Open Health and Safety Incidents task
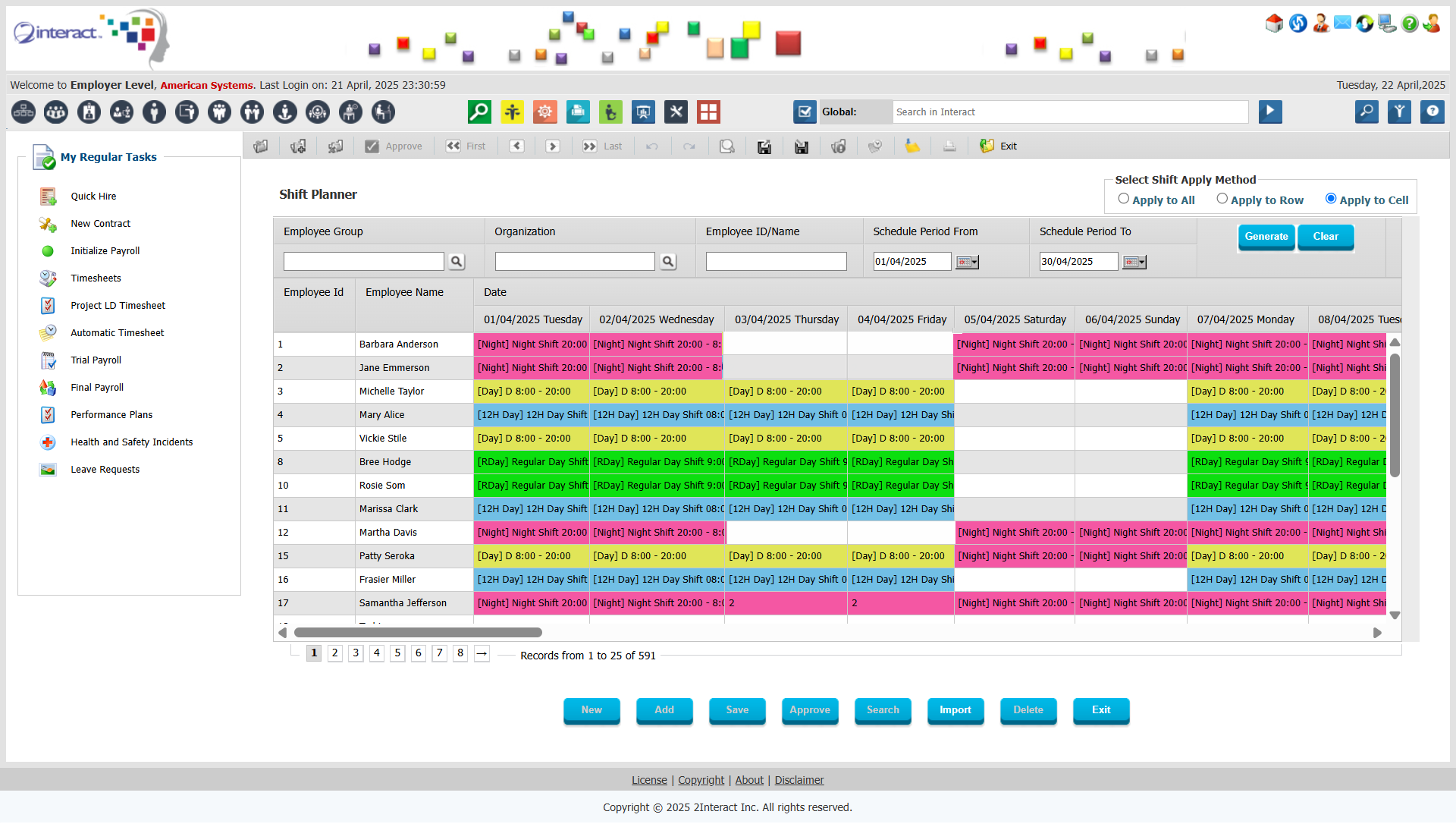1456x824 pixels. tap(131, 442)
